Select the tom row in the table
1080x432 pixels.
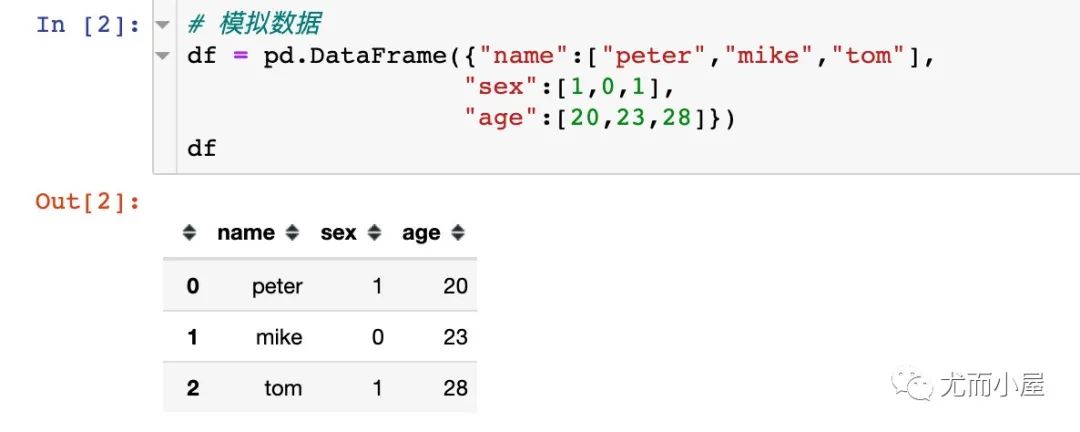[x=320, y=387]
